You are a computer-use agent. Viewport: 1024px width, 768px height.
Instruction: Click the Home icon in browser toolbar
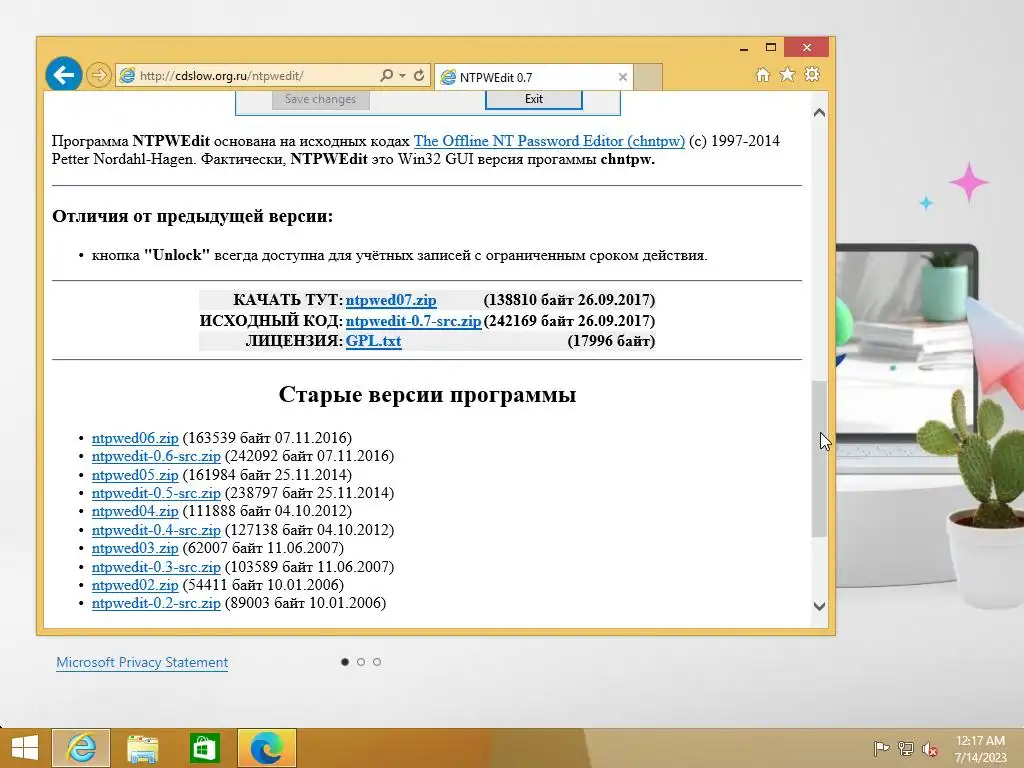[763, 74]
